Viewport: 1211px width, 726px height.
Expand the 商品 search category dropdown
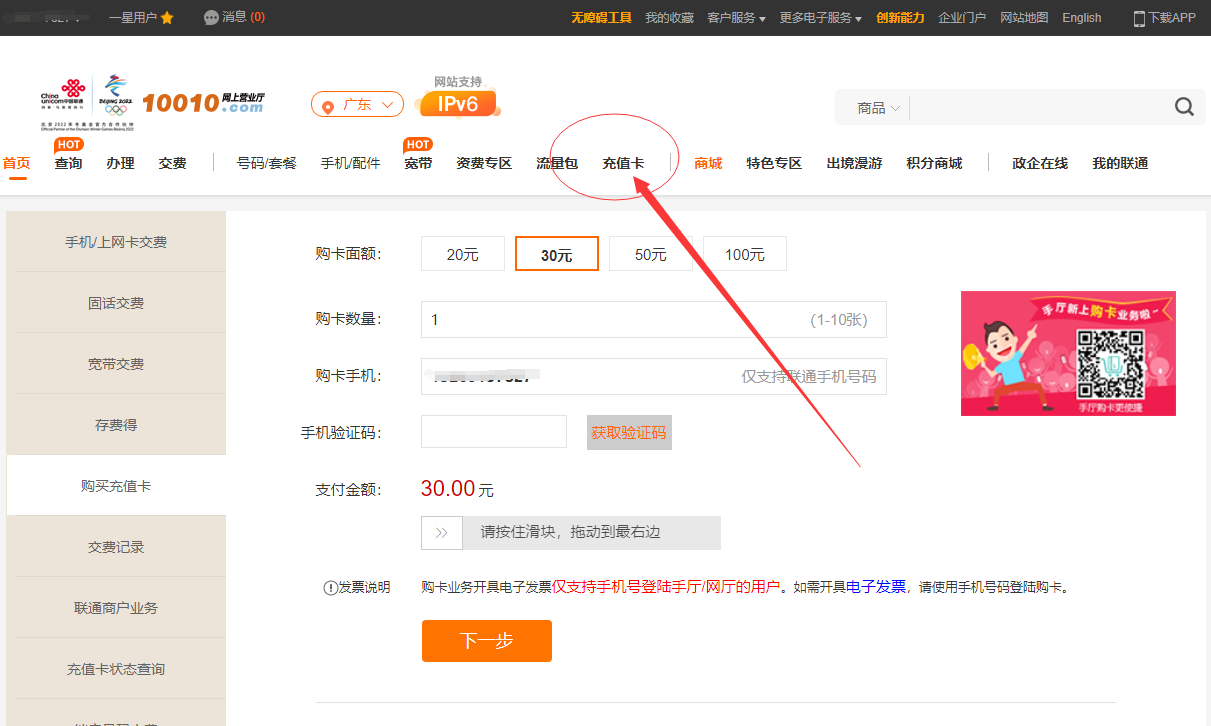(x=879, y=108)
